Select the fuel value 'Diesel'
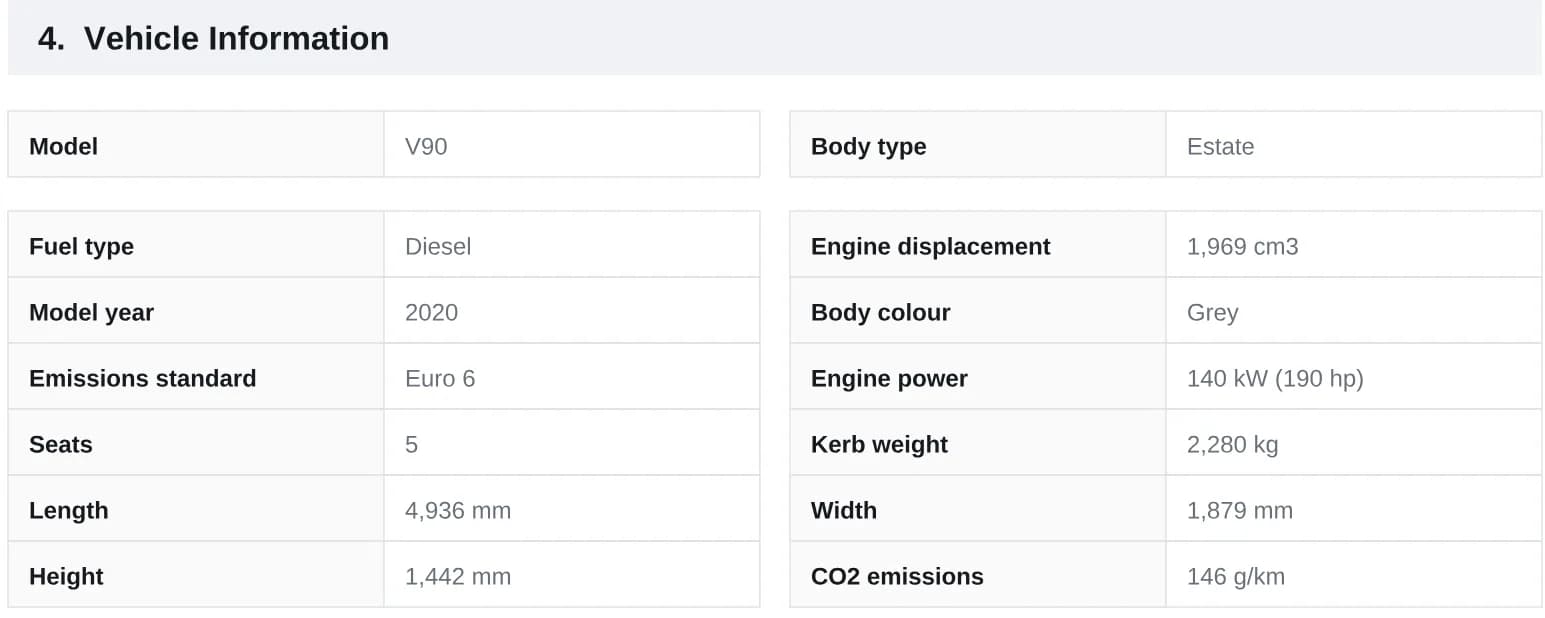 tap(438, 246)
